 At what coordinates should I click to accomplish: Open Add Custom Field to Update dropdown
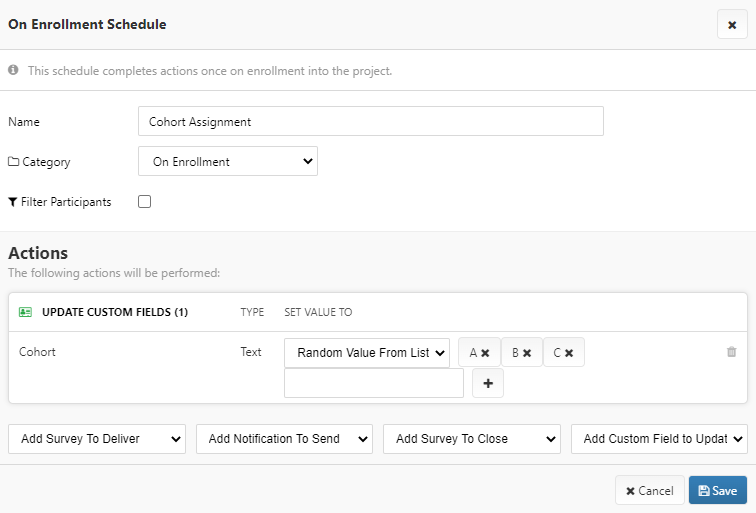pyautogui.click(x=659, y=438)
